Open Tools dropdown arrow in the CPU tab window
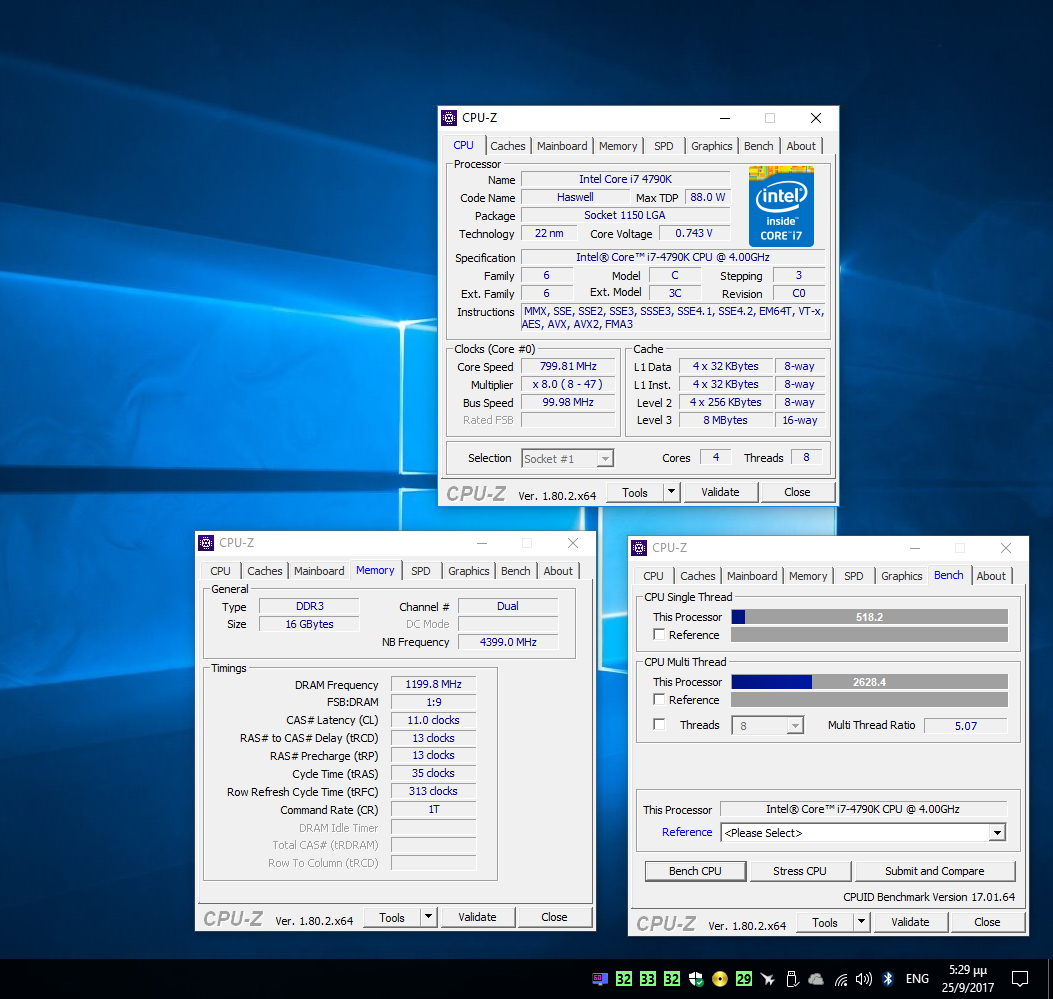 pyautogui.click(x=671, y=492)
